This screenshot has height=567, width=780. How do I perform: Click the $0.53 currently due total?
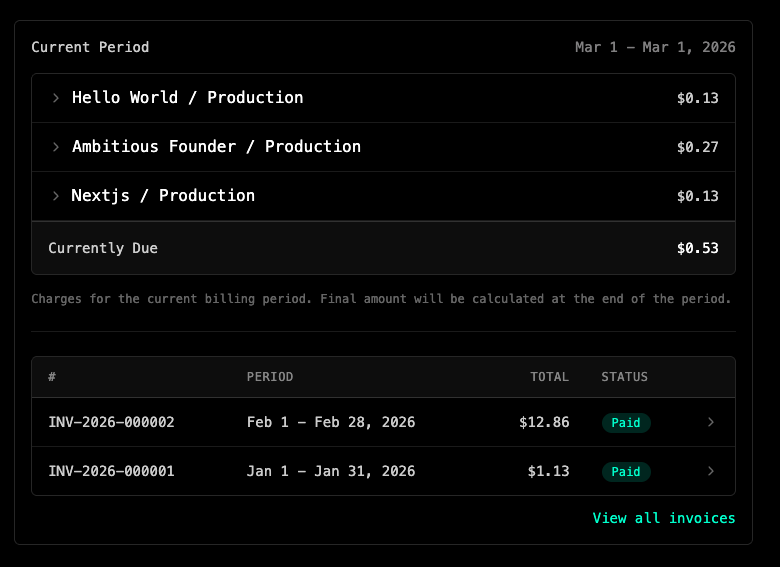pyautogui.click(x=697, y=248)
